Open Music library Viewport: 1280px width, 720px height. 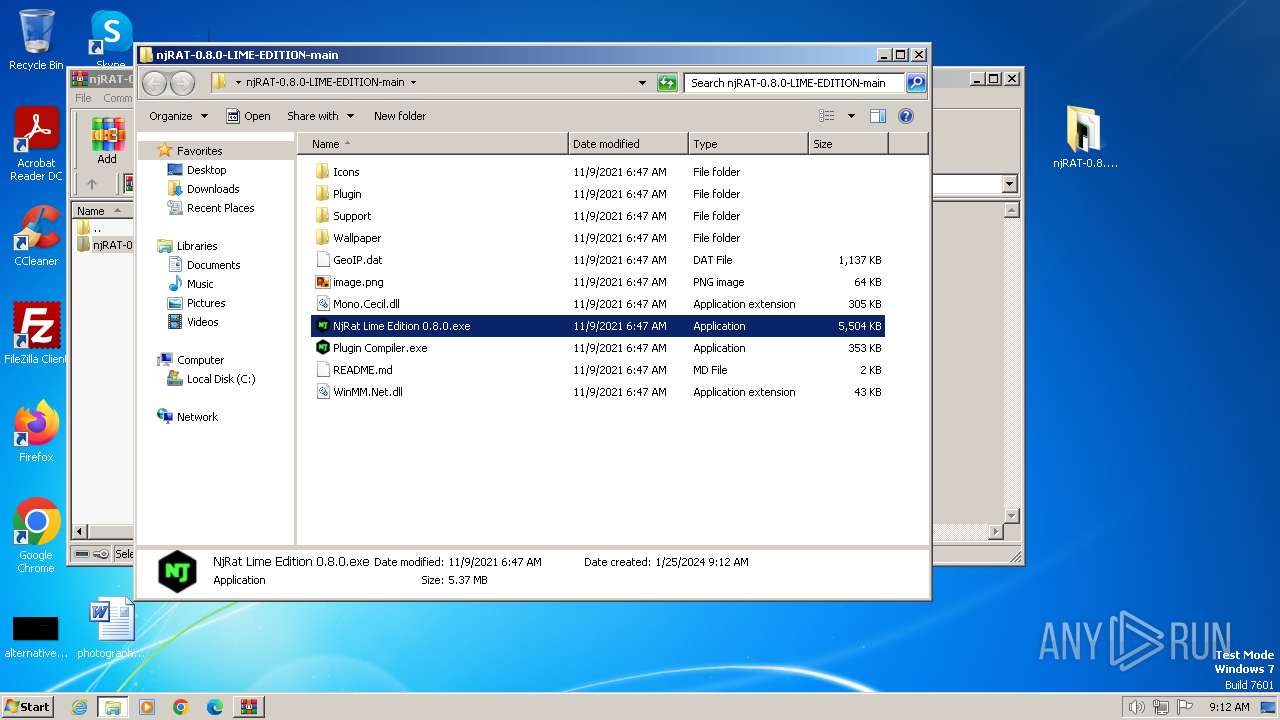coord(200,284)
